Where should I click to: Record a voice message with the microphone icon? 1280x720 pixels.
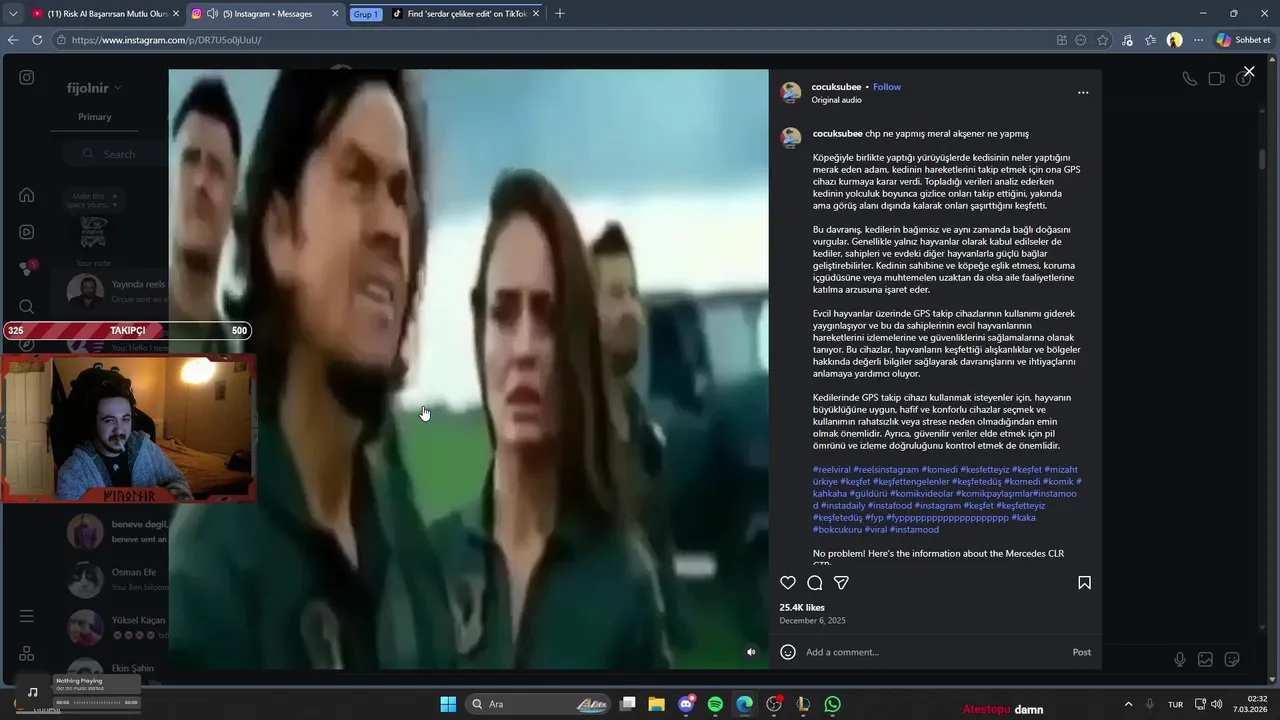pos(1180,659)
